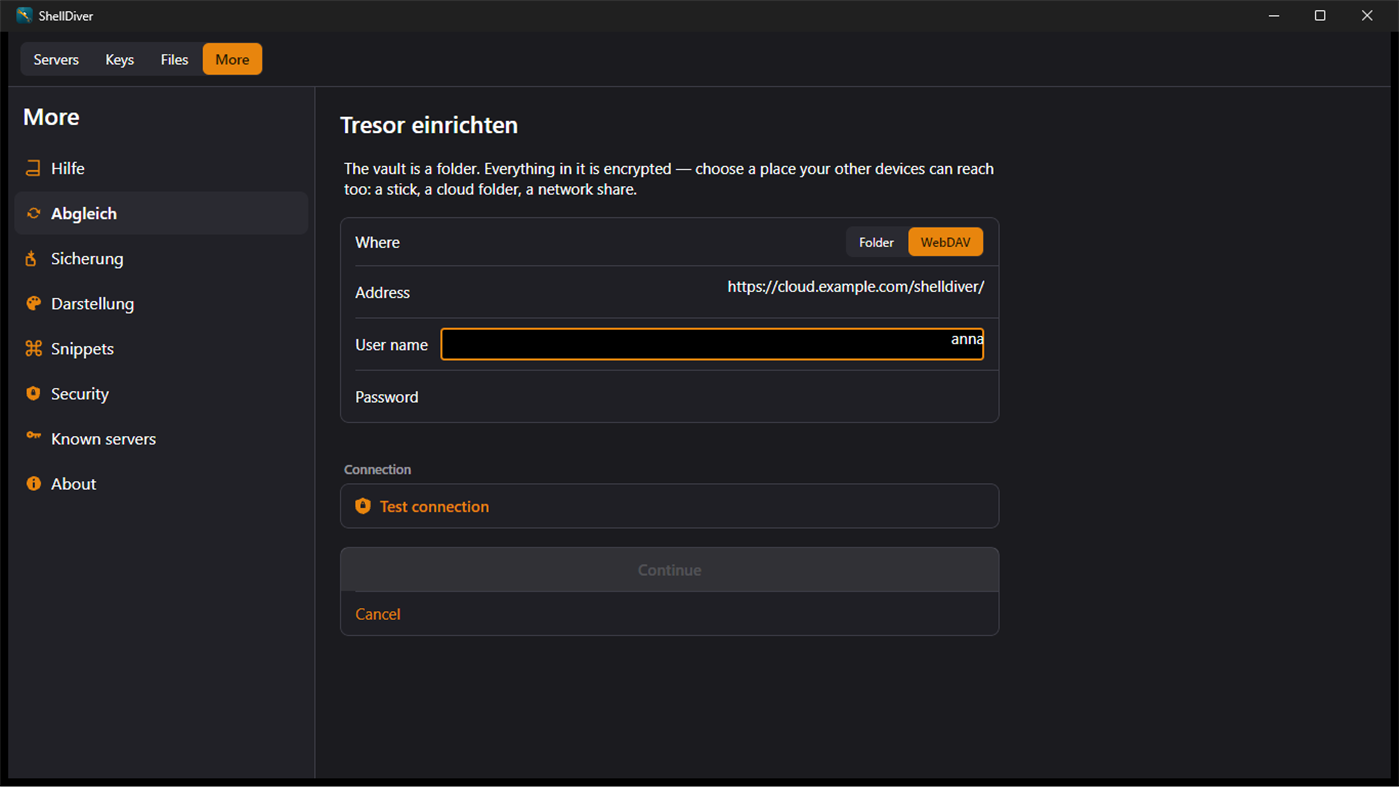Click the Security shield icon in sidebar
Viewport: 1399px width, 787px height.
(x=33, y=393)
